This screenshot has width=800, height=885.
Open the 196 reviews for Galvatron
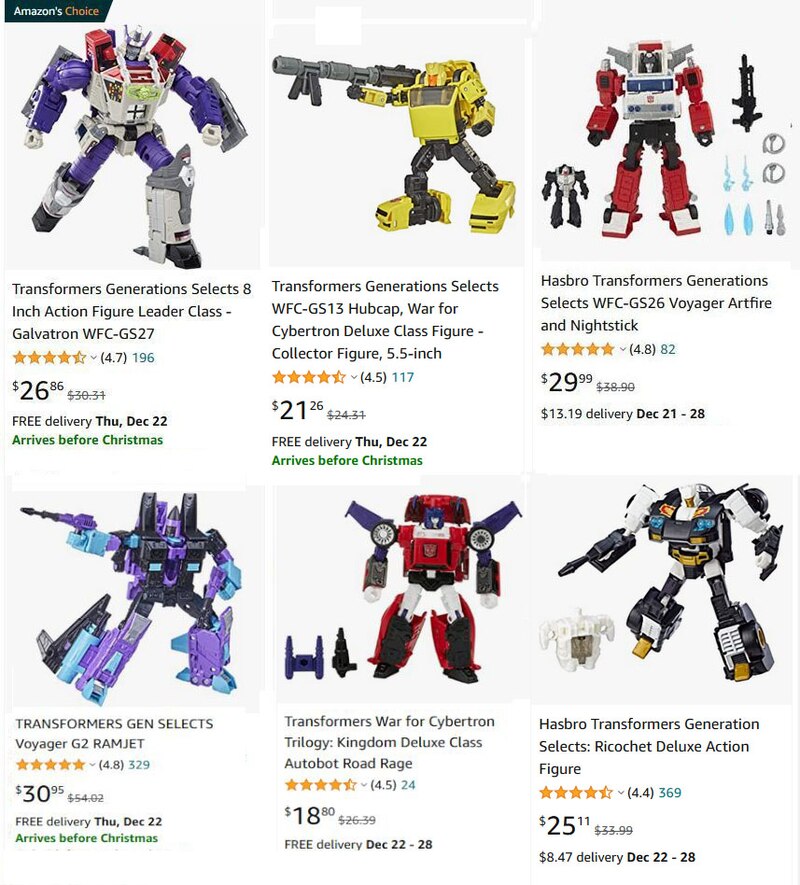[x=143, y=358]
